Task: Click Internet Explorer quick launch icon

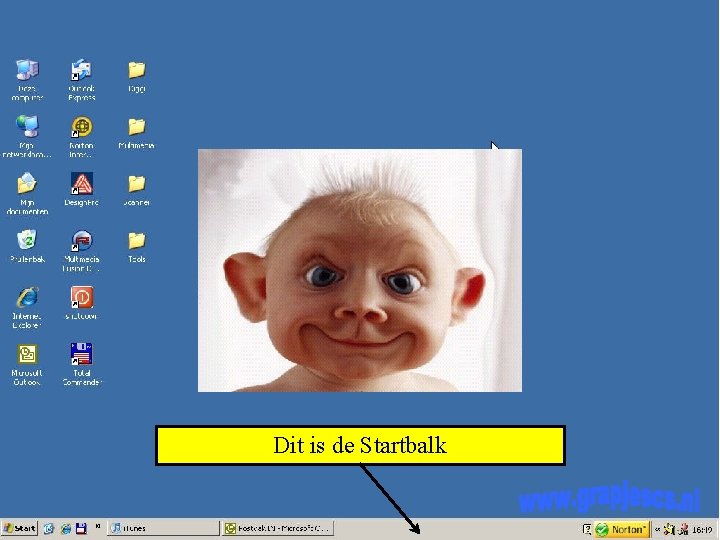Action: click(66, 529)
